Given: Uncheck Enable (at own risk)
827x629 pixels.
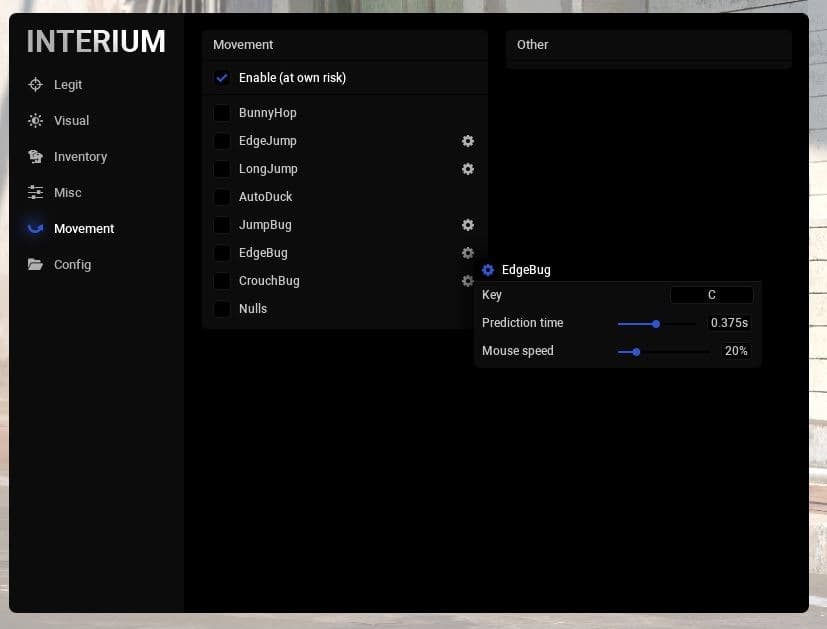Looking at the screenshot, I should [x=222, y=78].
